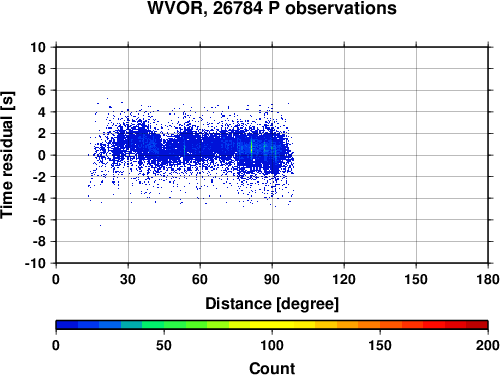Select the dark blue end of colorbar

click(67, 325)
